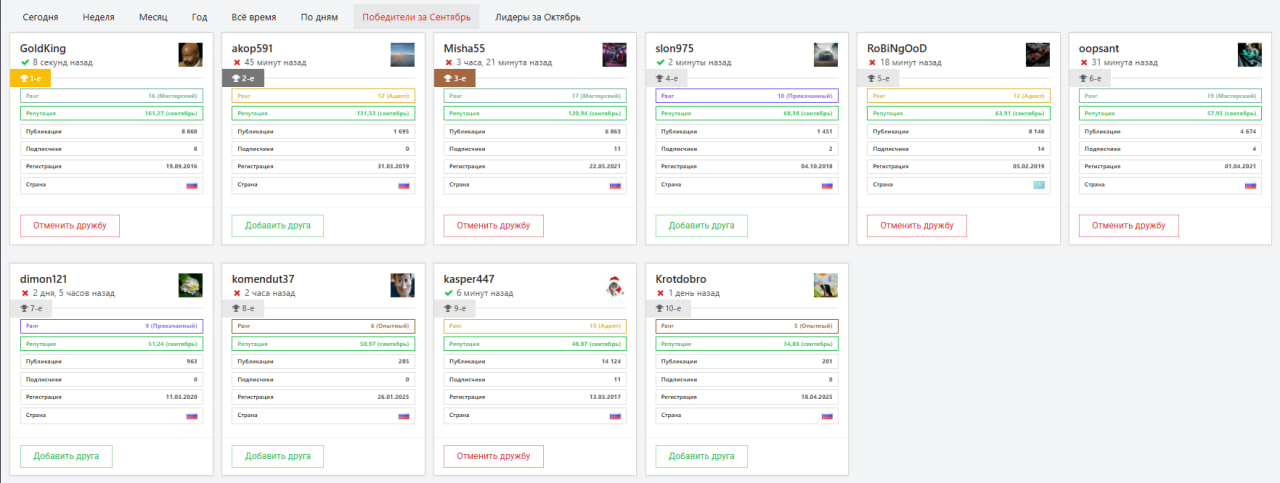Switch to the Сегодня tab
This screenshot has width=1280, height=483.
tap(40, 17)
